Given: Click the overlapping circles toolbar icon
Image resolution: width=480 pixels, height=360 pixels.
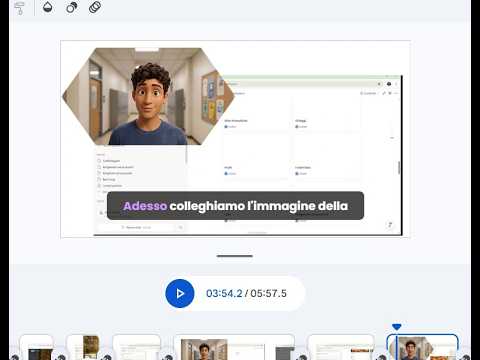Looking at the screenshot, I should click(x=71, y=7).
